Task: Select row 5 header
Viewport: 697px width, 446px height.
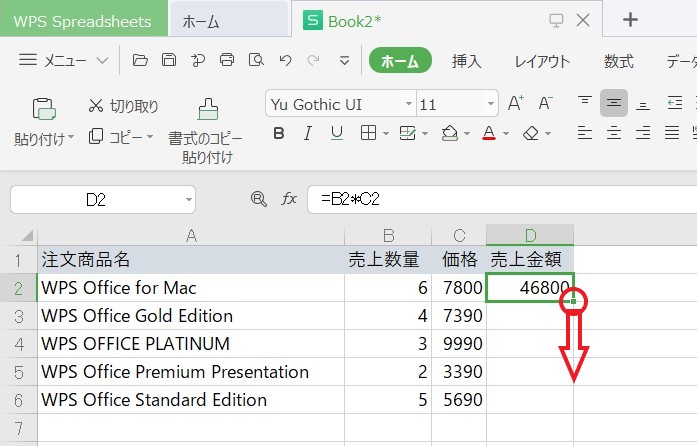Action: tap(19, 372)
